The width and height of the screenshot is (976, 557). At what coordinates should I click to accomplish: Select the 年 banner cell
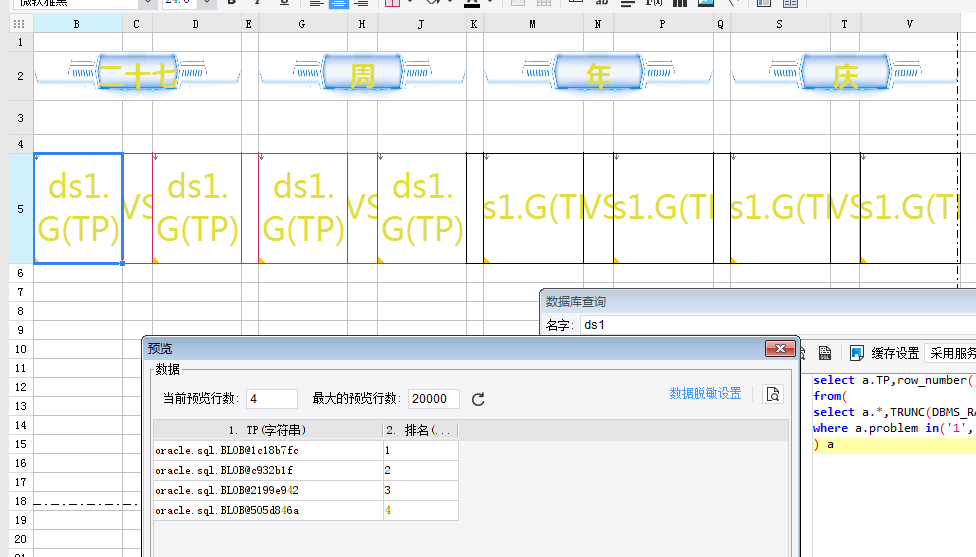click(x=598, y=76)
